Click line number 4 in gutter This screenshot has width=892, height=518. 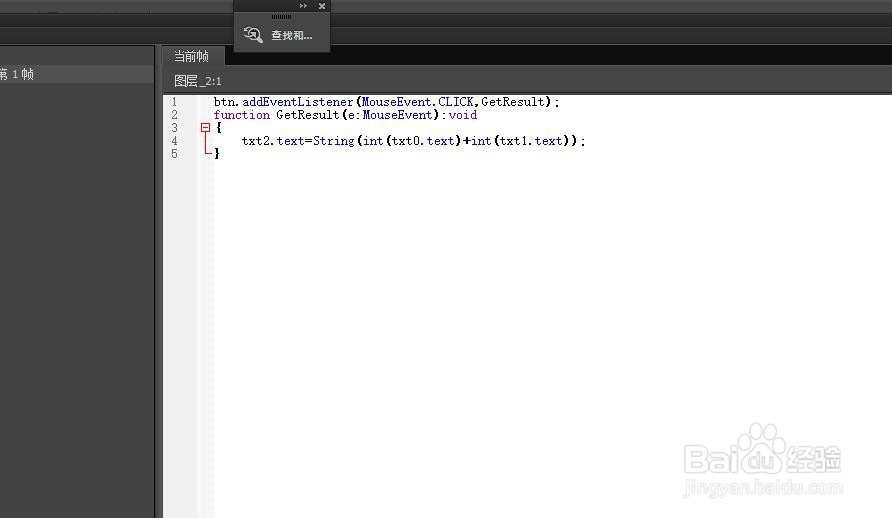[x=175, y=140]
